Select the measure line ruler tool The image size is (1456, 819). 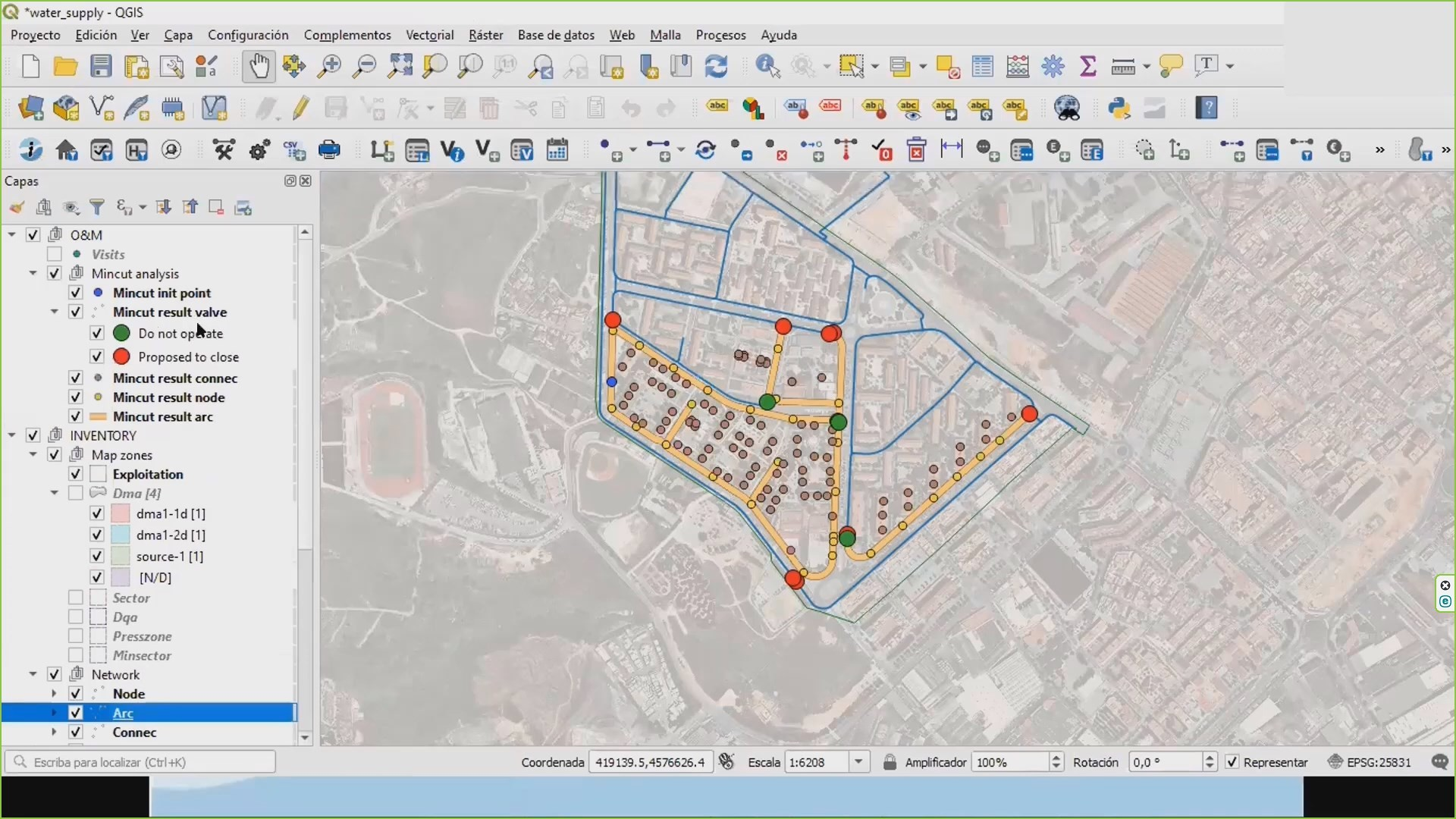1123,67
